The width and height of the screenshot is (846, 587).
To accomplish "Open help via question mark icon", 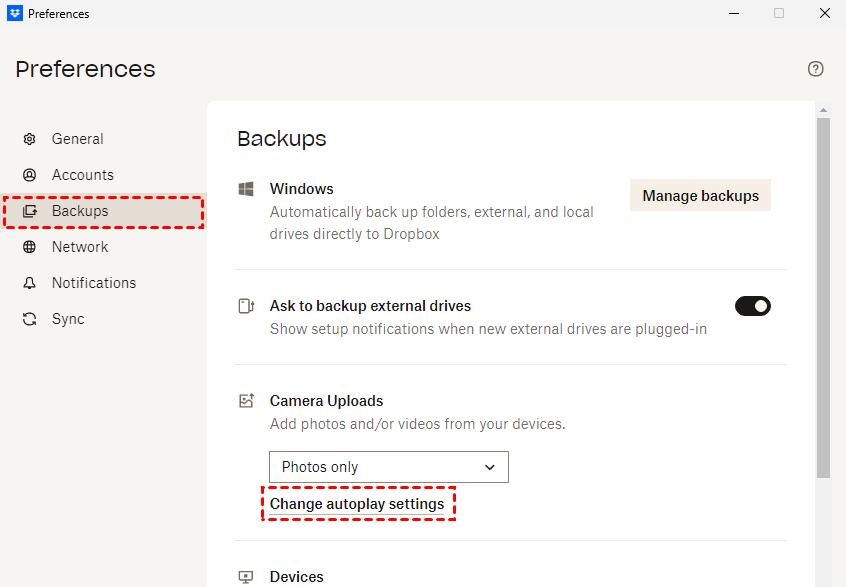I will point(816,69).
